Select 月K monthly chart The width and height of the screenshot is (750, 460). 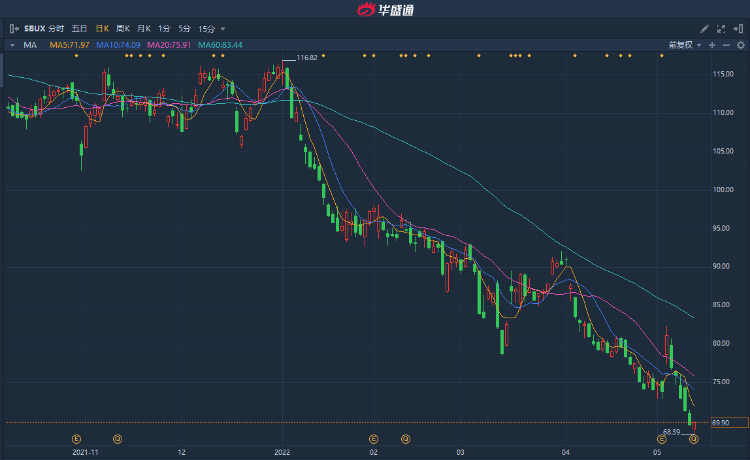pos(146,29)
